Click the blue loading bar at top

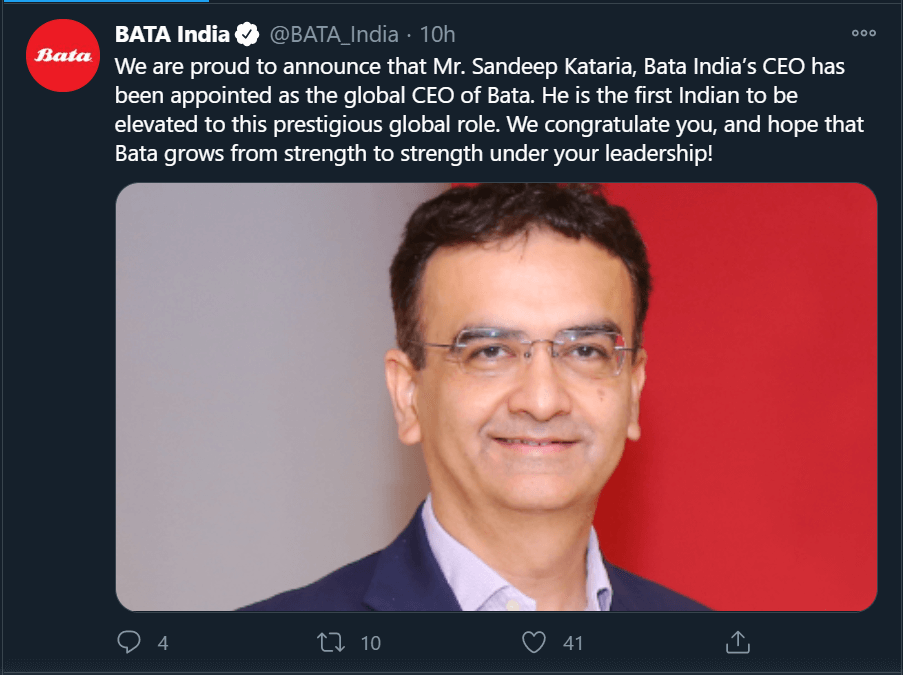(98, 1)
